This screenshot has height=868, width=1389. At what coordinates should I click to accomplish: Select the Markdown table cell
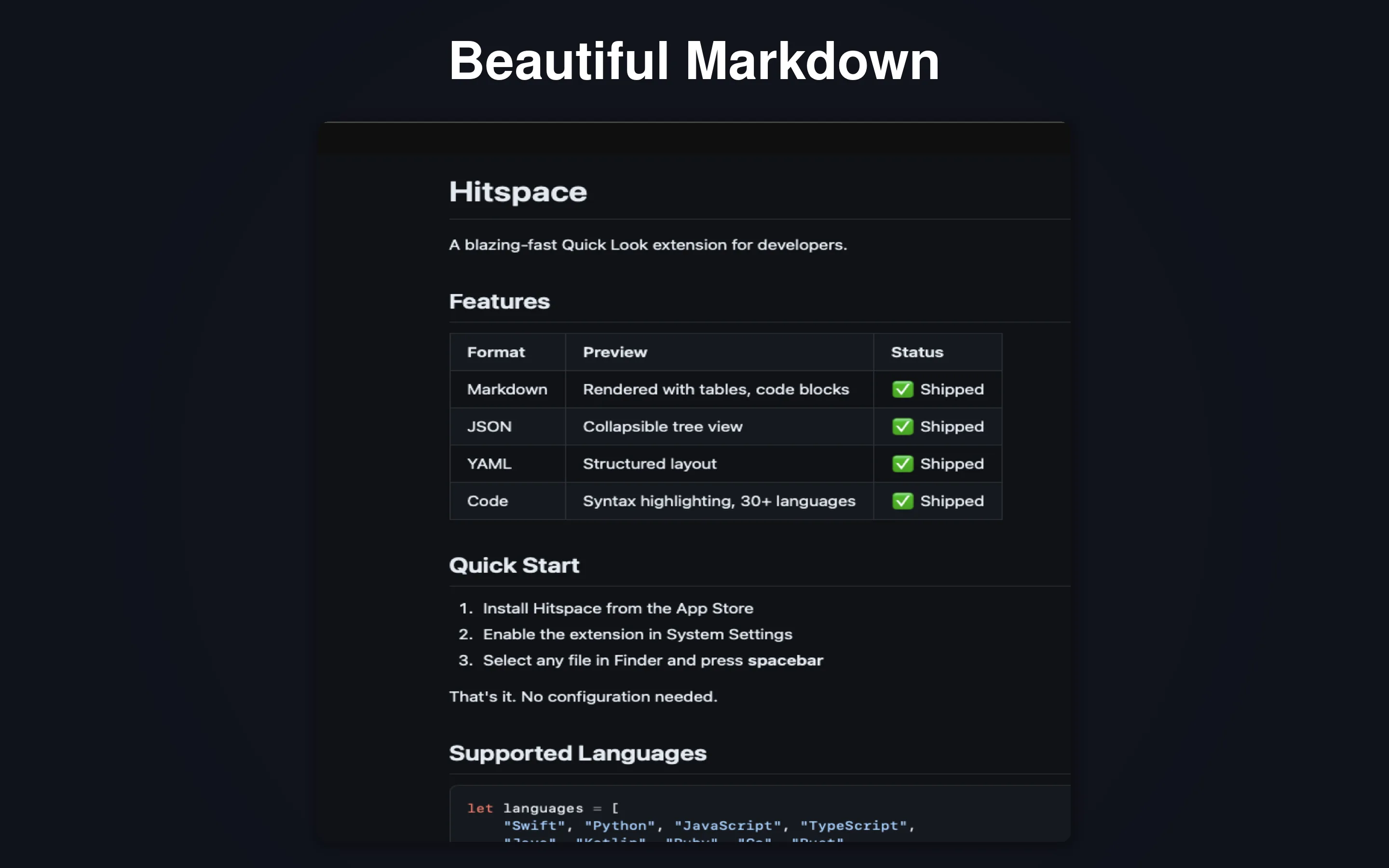(x=507, y=389)
